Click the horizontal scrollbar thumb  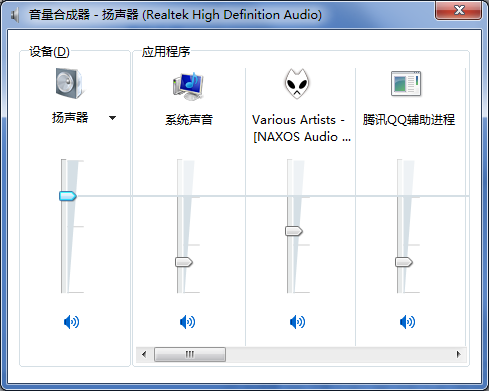[x=190, y=354]
